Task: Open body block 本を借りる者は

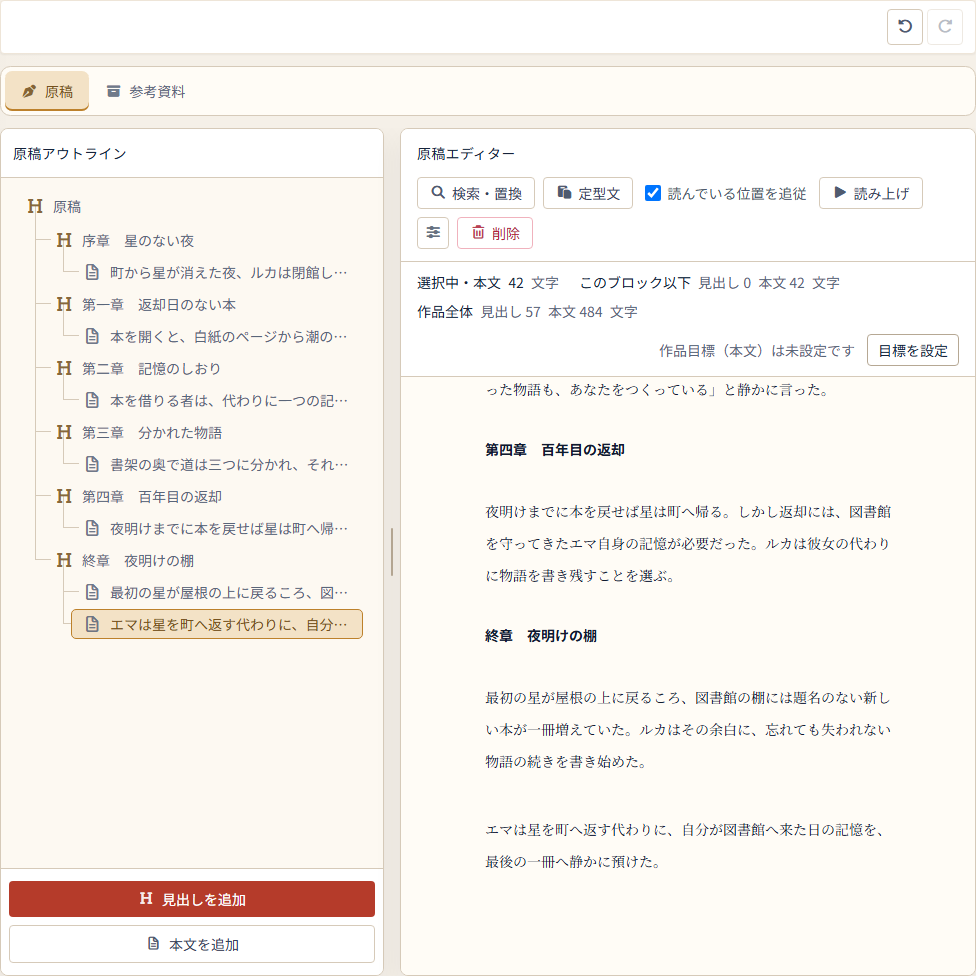Action: click(217, 400)
